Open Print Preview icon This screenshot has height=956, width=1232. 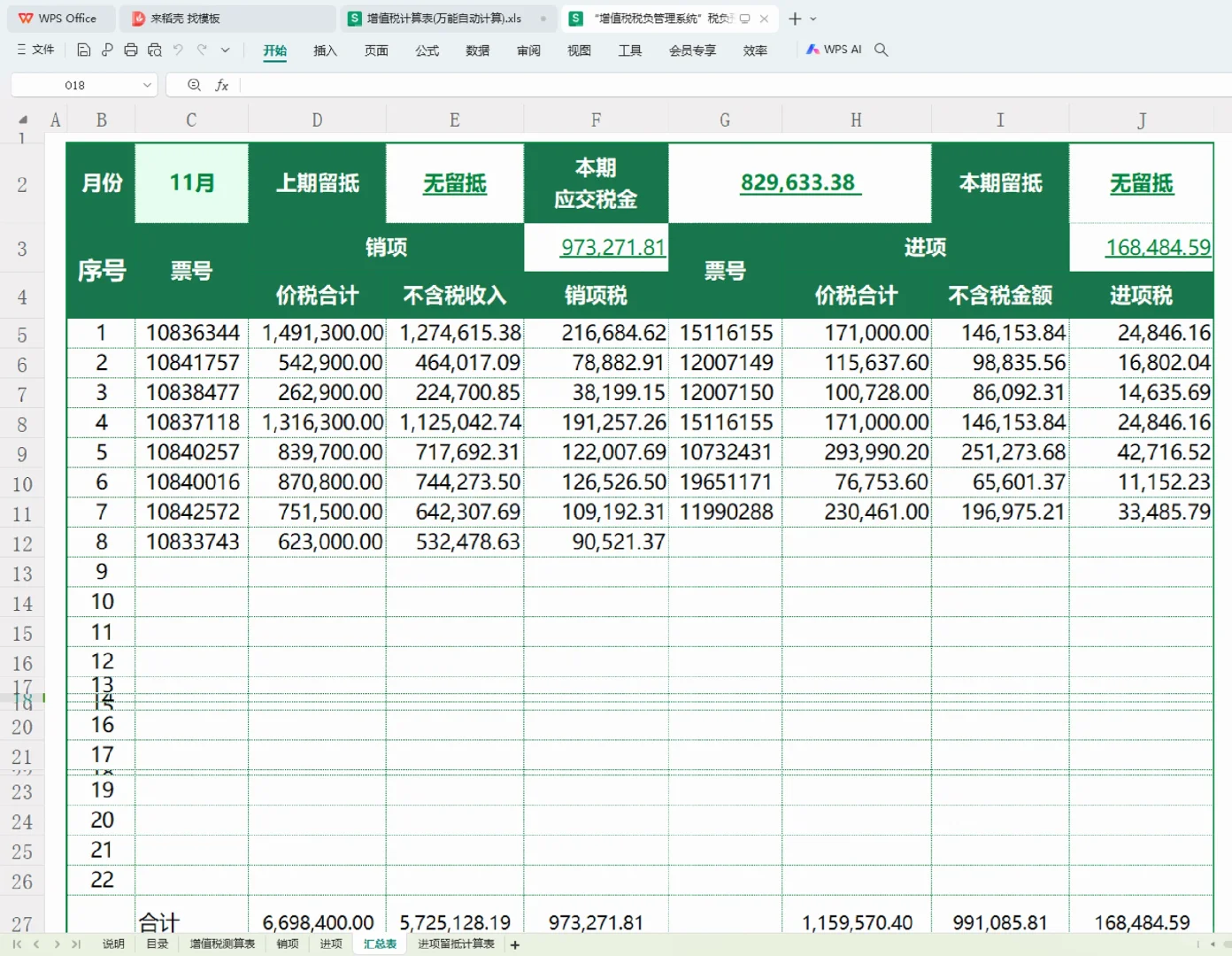coord(155,50)
